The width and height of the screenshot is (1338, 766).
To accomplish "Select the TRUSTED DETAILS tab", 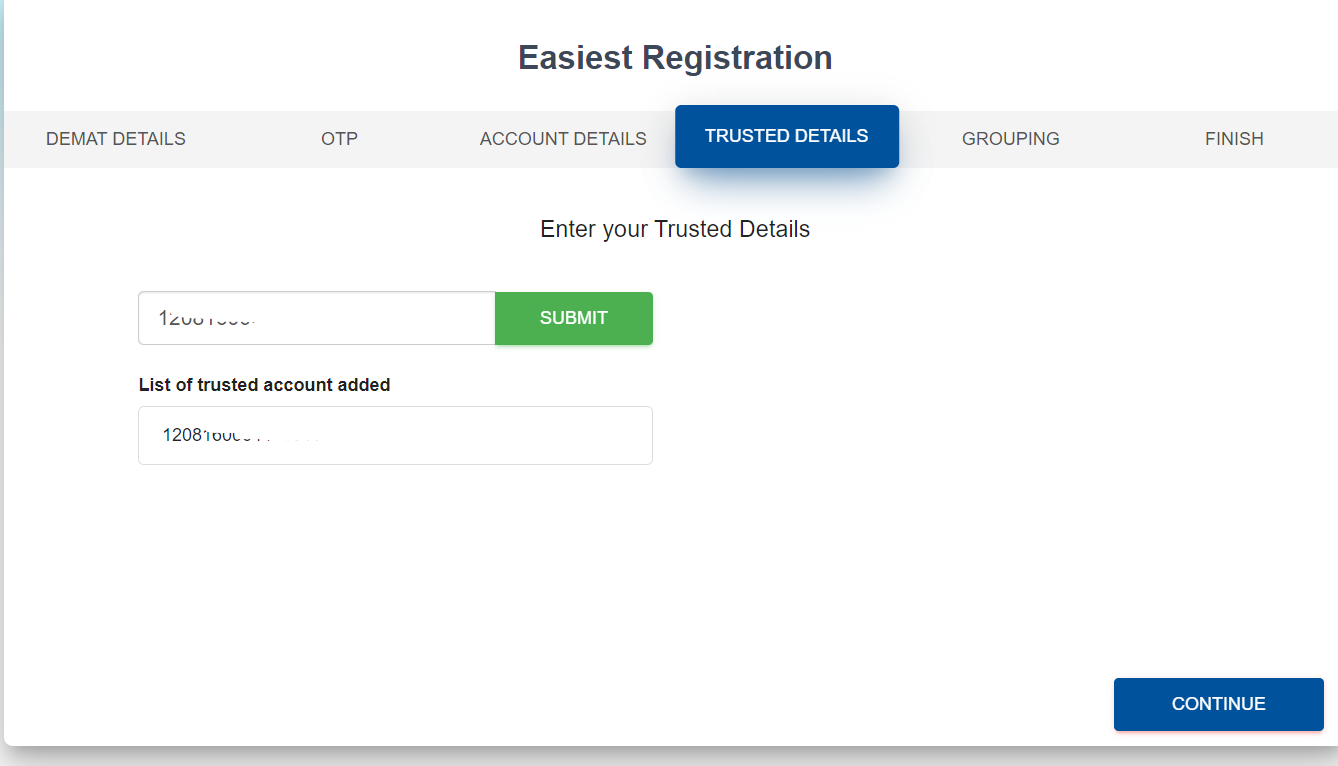I will 786,136.
